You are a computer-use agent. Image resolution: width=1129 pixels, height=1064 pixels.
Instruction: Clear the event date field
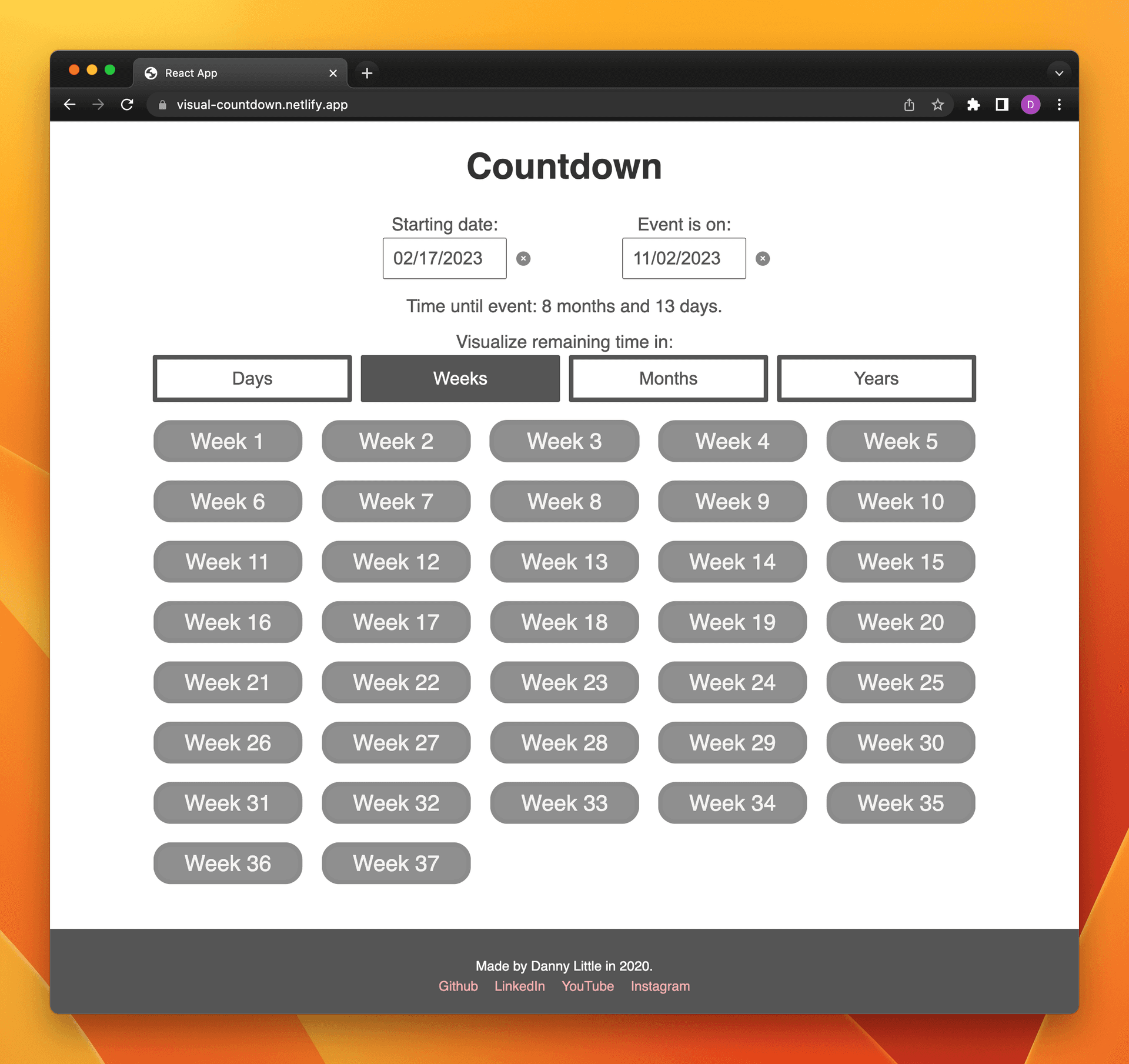762,259
